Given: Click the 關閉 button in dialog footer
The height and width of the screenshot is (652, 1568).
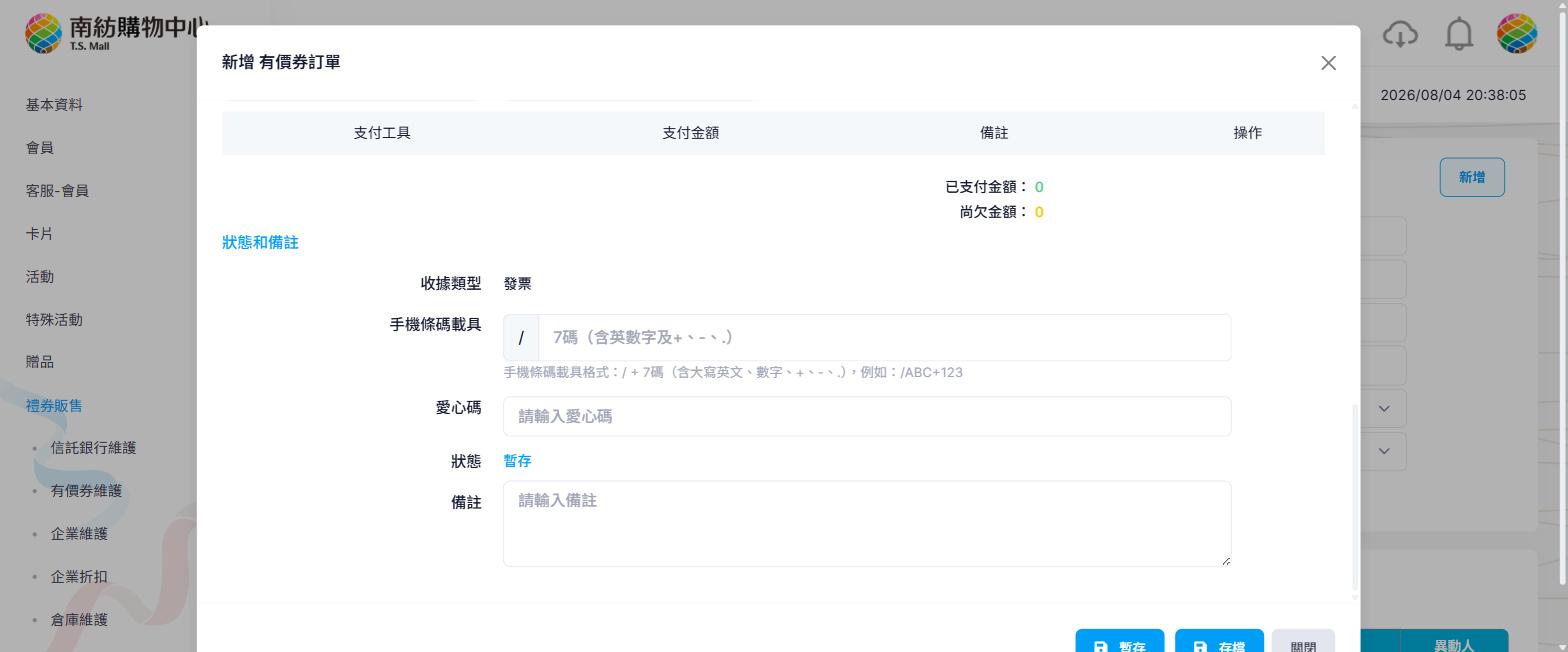Looking at the screenshot, I should coord(1303,640).
